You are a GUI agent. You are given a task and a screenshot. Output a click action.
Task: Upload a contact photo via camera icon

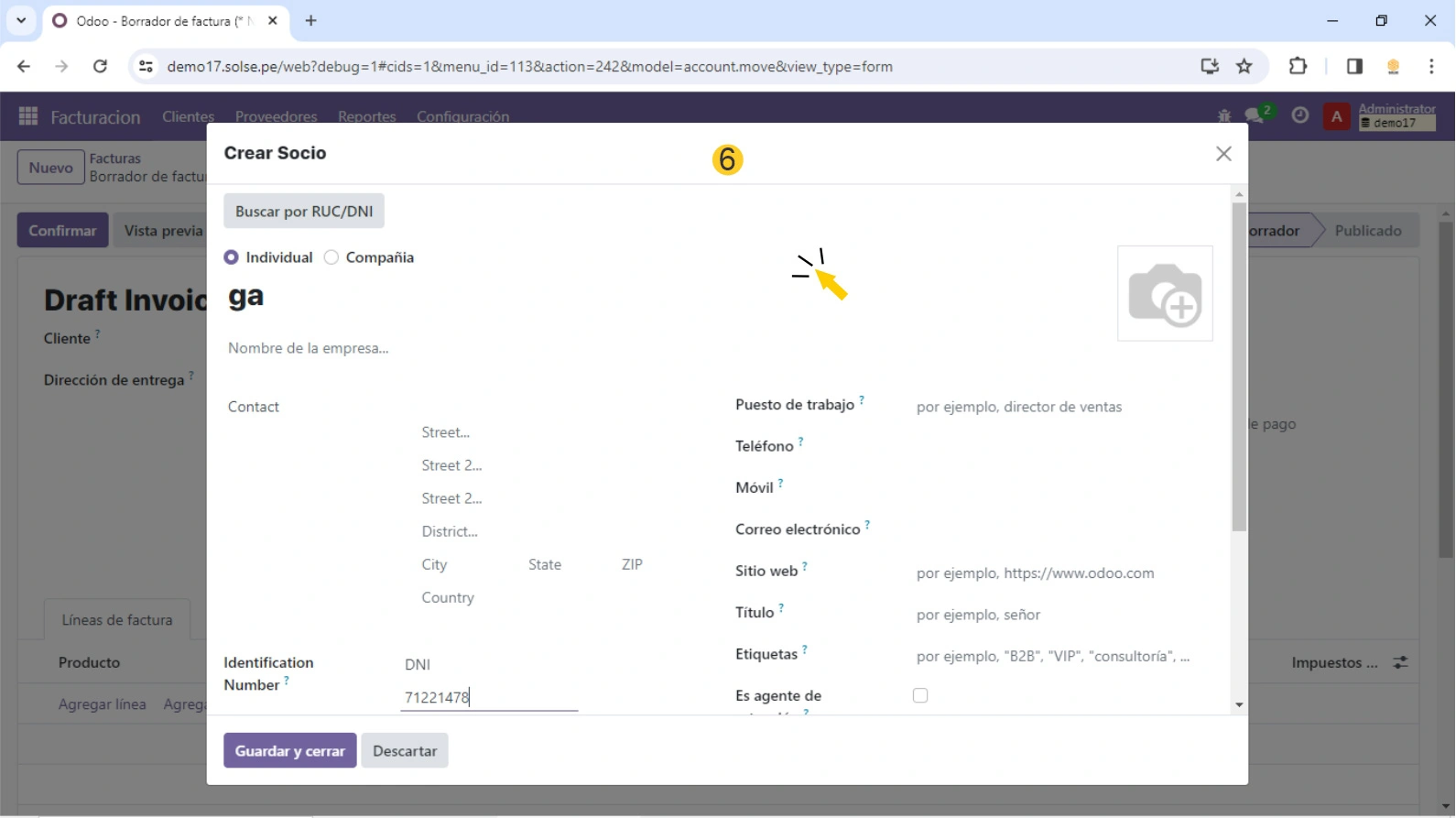pos(1165,294)
